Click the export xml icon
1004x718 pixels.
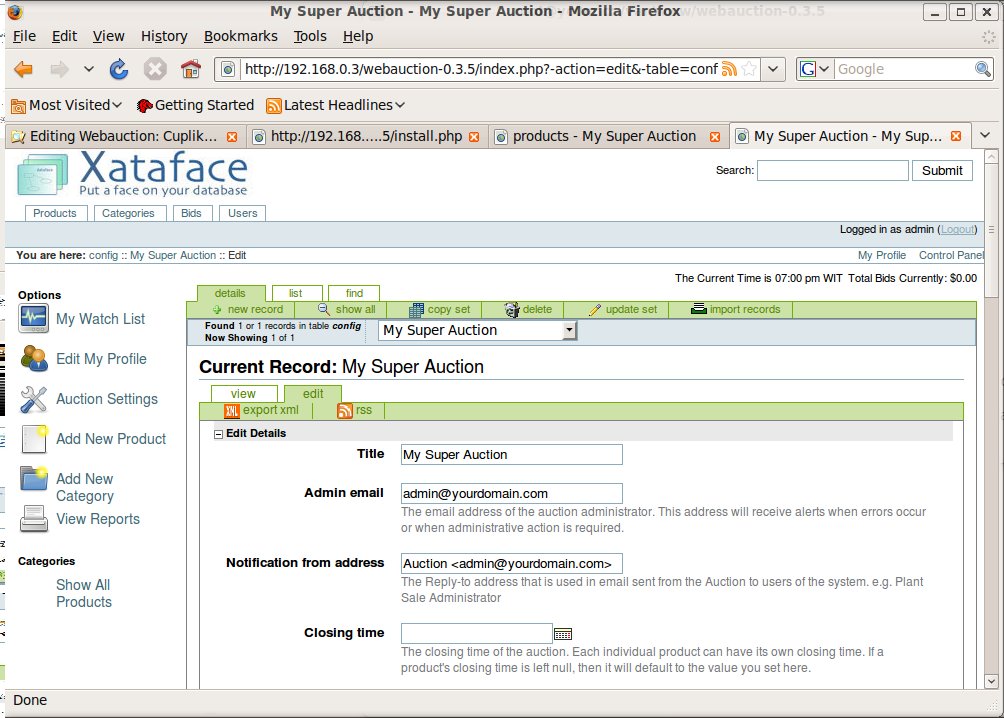[x=232, y=411]
